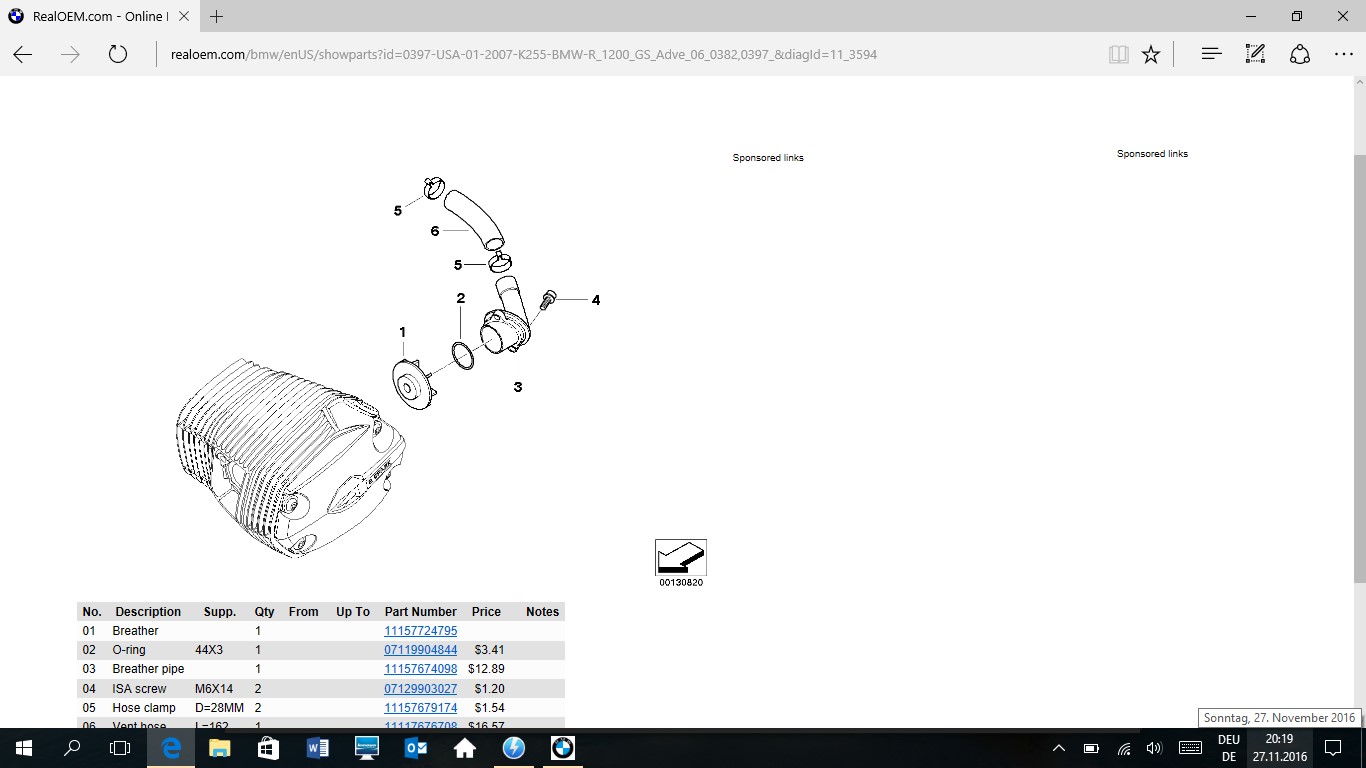Click the monitor app on taskbar

pyautogui.click(x=367, y=748)
